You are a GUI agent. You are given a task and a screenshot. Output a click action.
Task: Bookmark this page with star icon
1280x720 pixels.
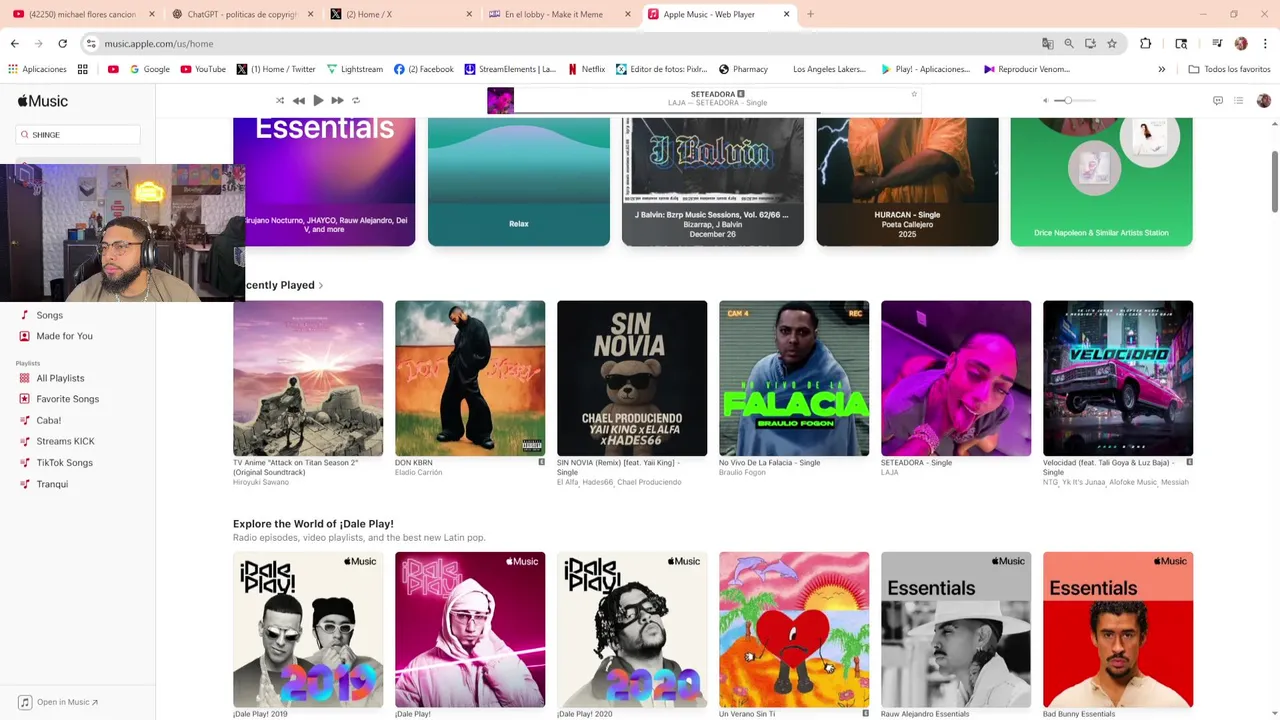coord(1111,43)
